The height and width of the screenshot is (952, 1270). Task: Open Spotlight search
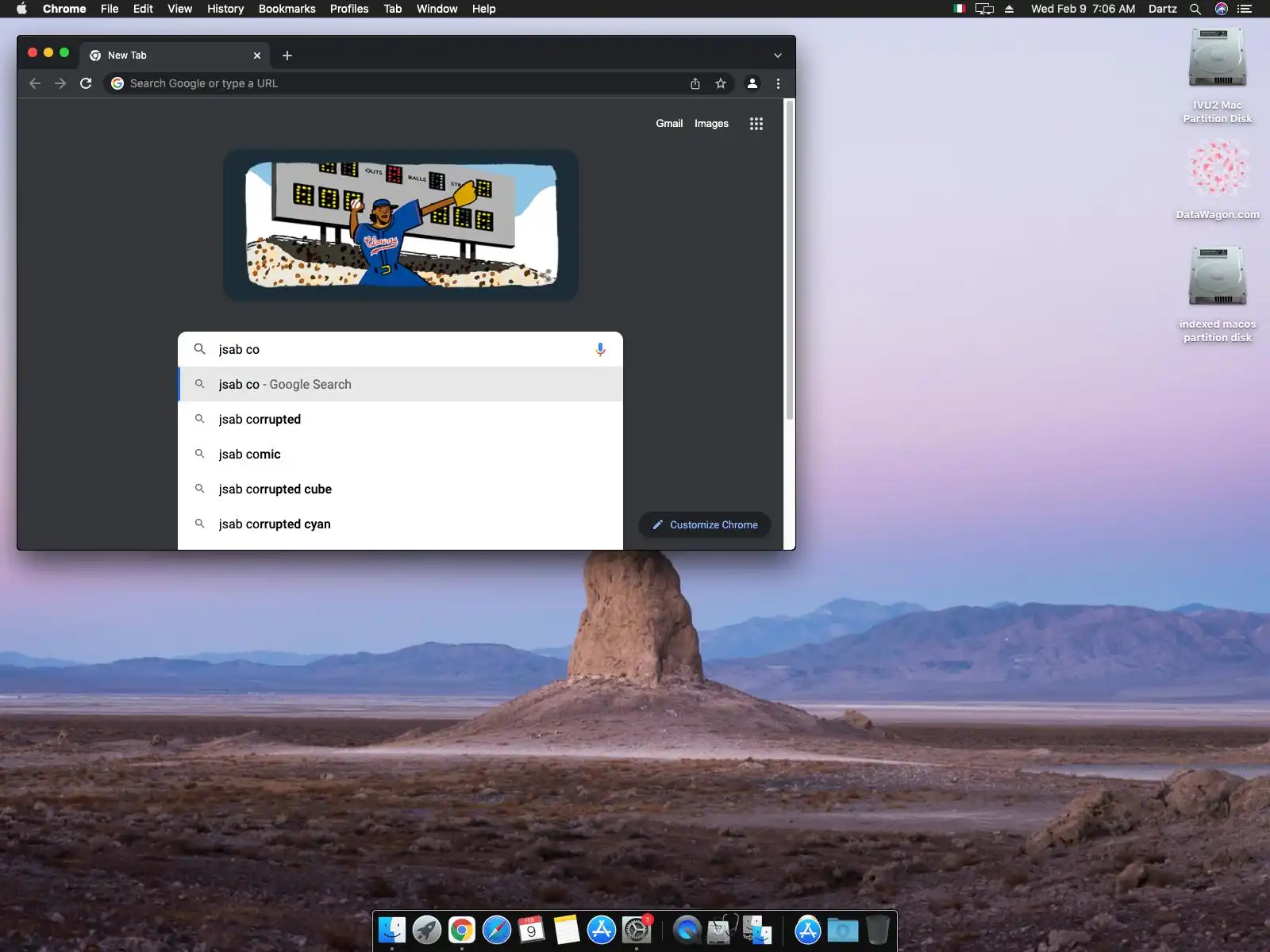[x=1195, y=9]
